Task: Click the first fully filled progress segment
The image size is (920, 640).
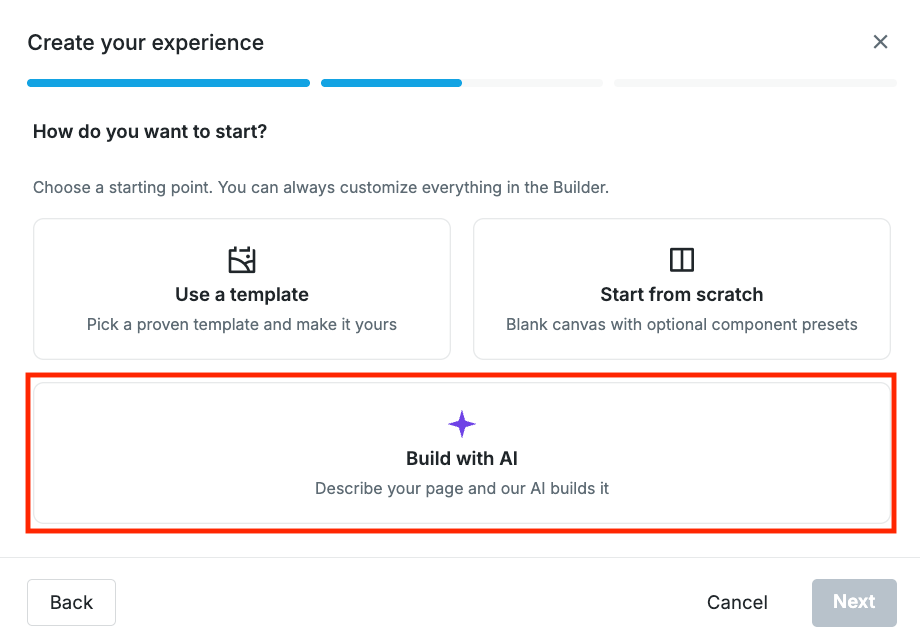Action: point(168,83)
